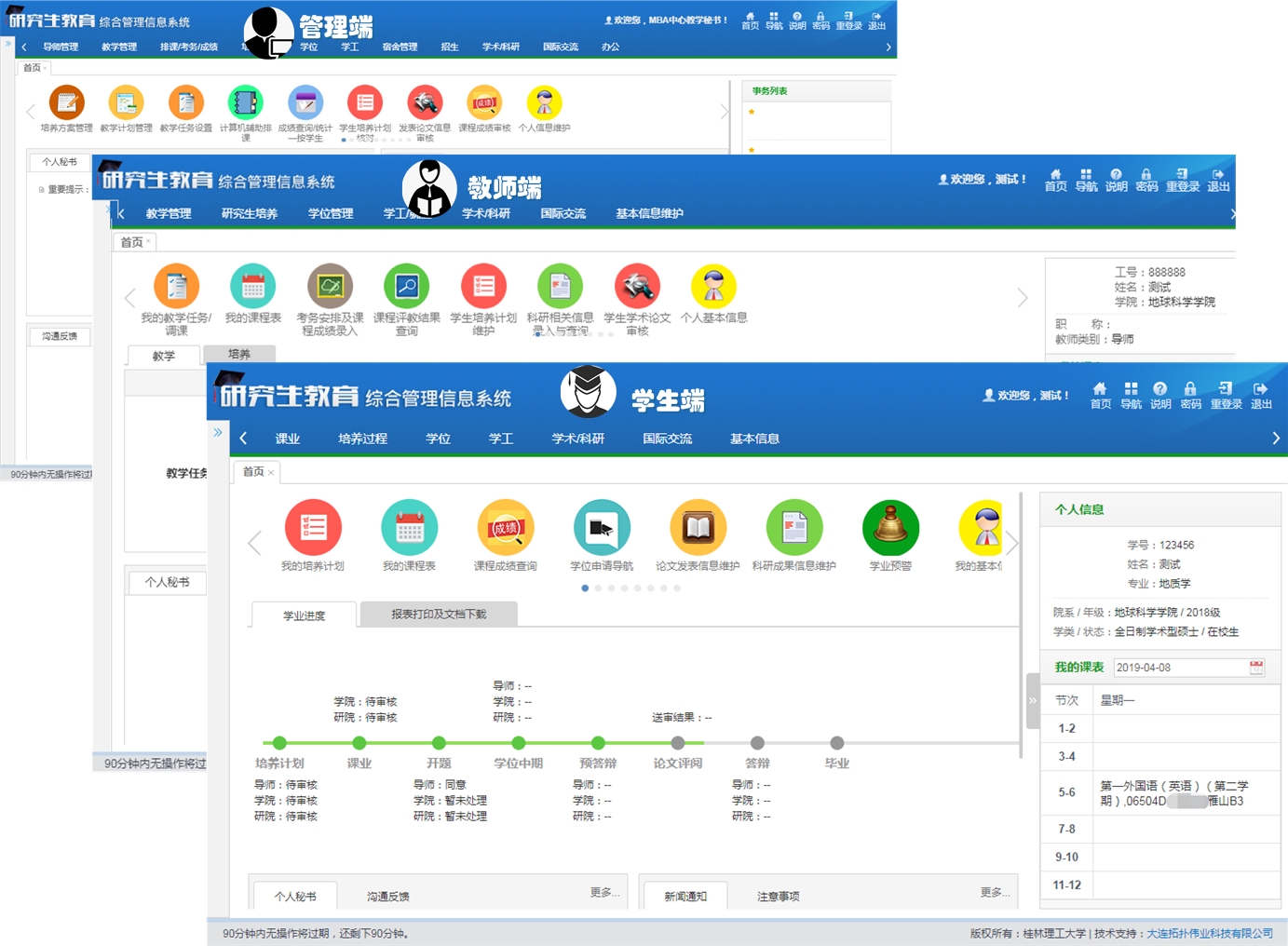Open 我的培养计划 icon in student portal
Screen dimensions: 1288x946
pyautogui.click(x=313, y=528)
